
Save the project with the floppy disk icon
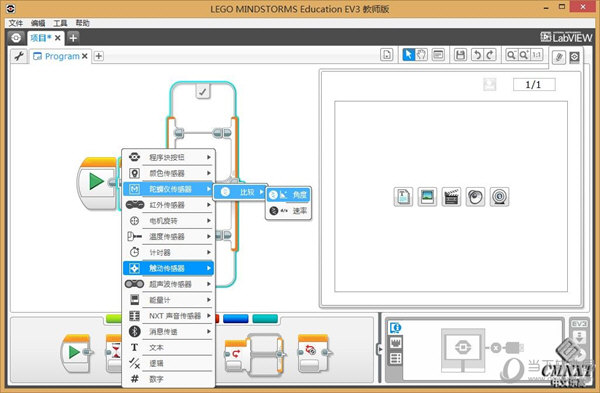[x=460, y=55]
